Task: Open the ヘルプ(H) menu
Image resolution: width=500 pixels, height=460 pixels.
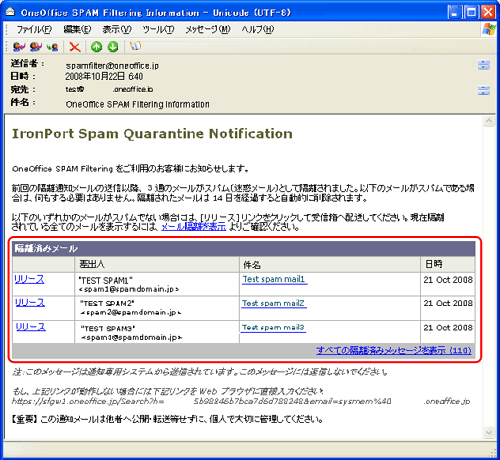Action: 258,30
